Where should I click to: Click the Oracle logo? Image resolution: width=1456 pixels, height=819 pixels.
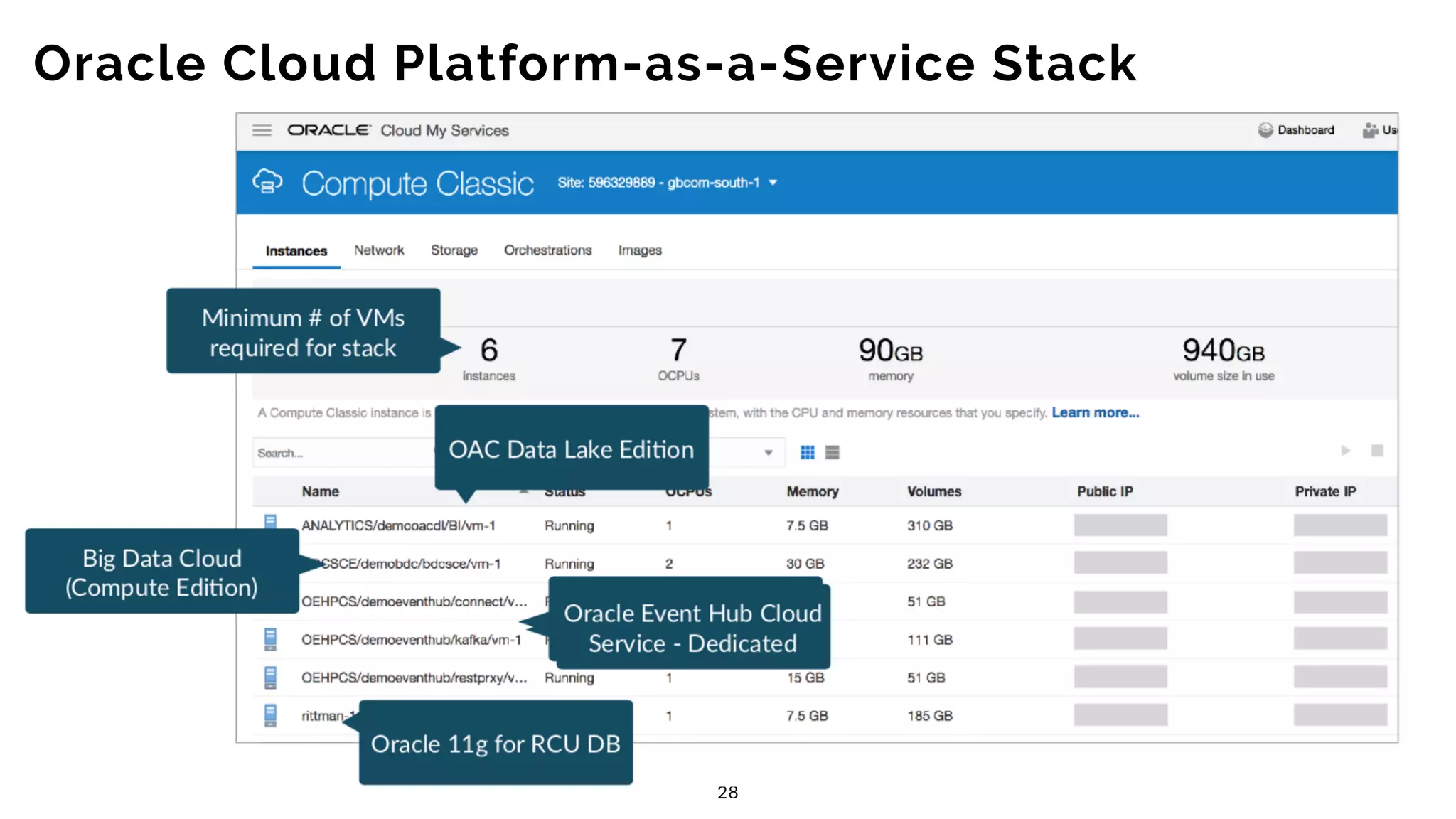tap(328, 130)
